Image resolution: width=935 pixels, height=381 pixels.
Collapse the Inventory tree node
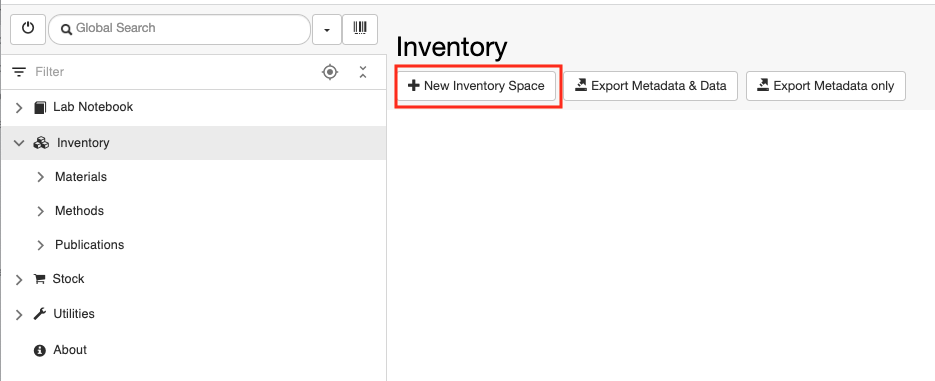tap(19, 143)
